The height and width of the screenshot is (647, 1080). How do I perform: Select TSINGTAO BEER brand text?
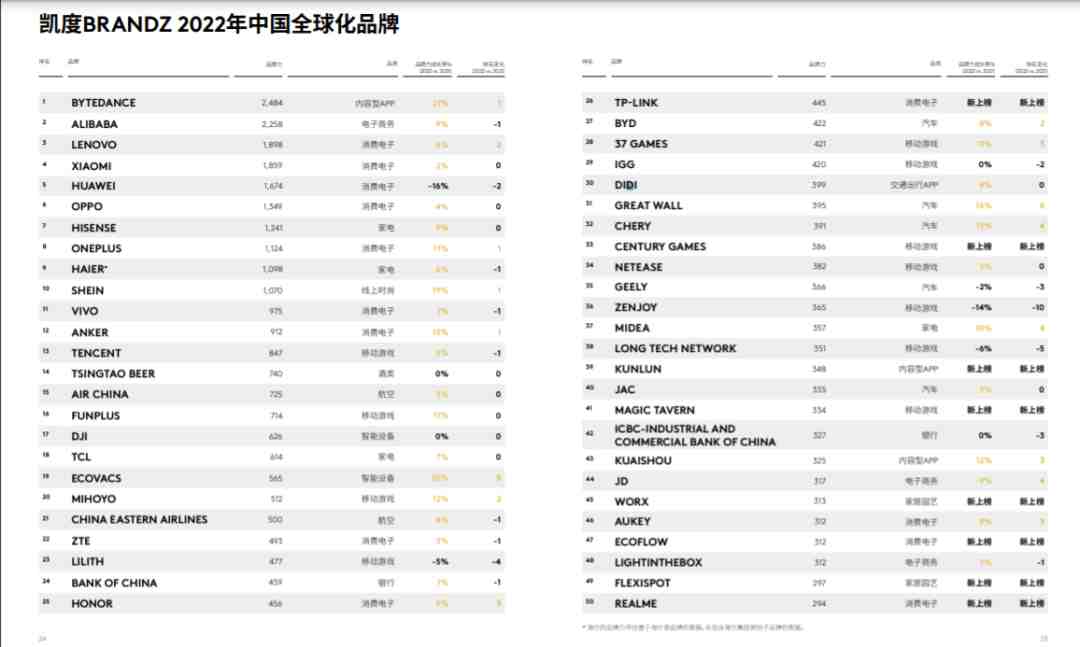coord(113,373)
